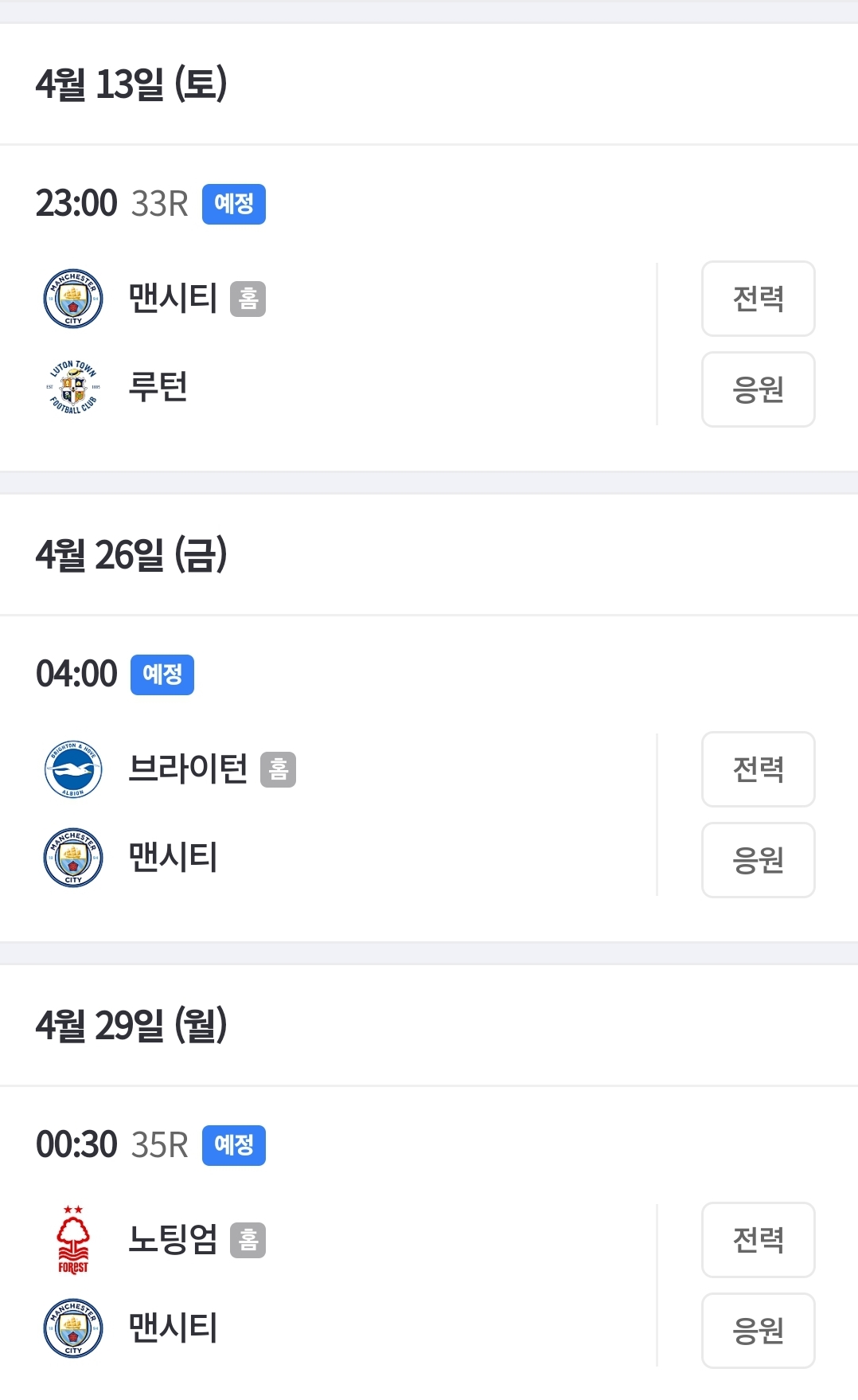The image size is (858, 1400).
Task: Open 전력 for 노팅엄 vs 맨시티
Action: coord(759,1240)
